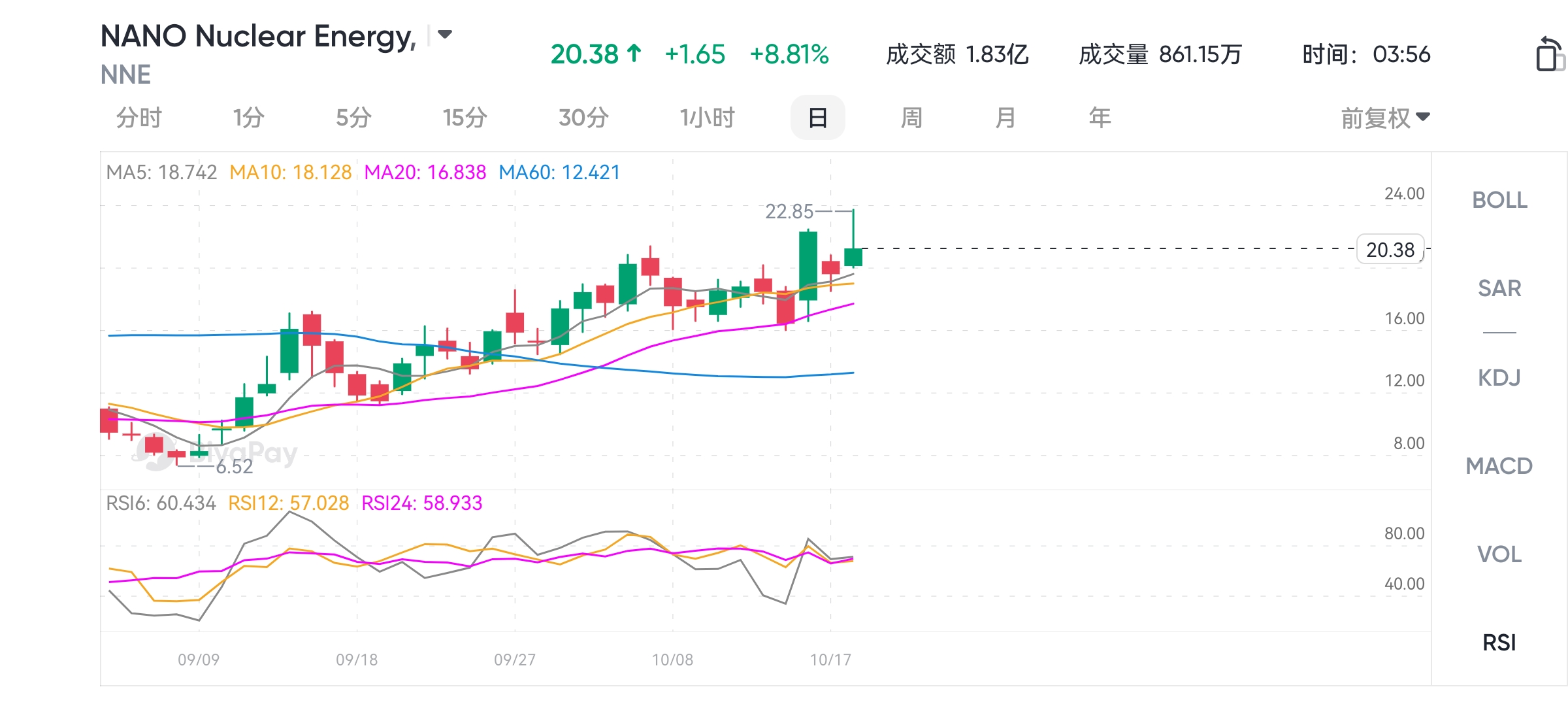Click the 80.00 RSI axis label
Viewport: 1568px width, 706px height.
[x=1405, y=533]
